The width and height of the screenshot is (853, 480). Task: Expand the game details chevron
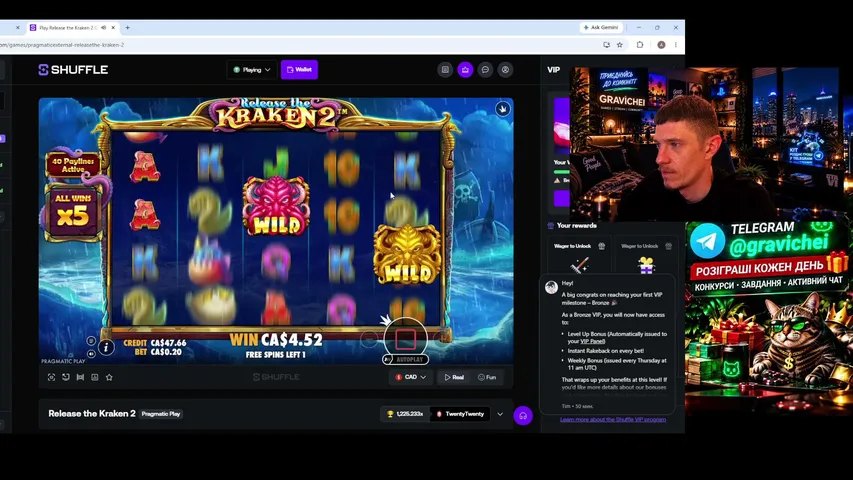[500, 414]
